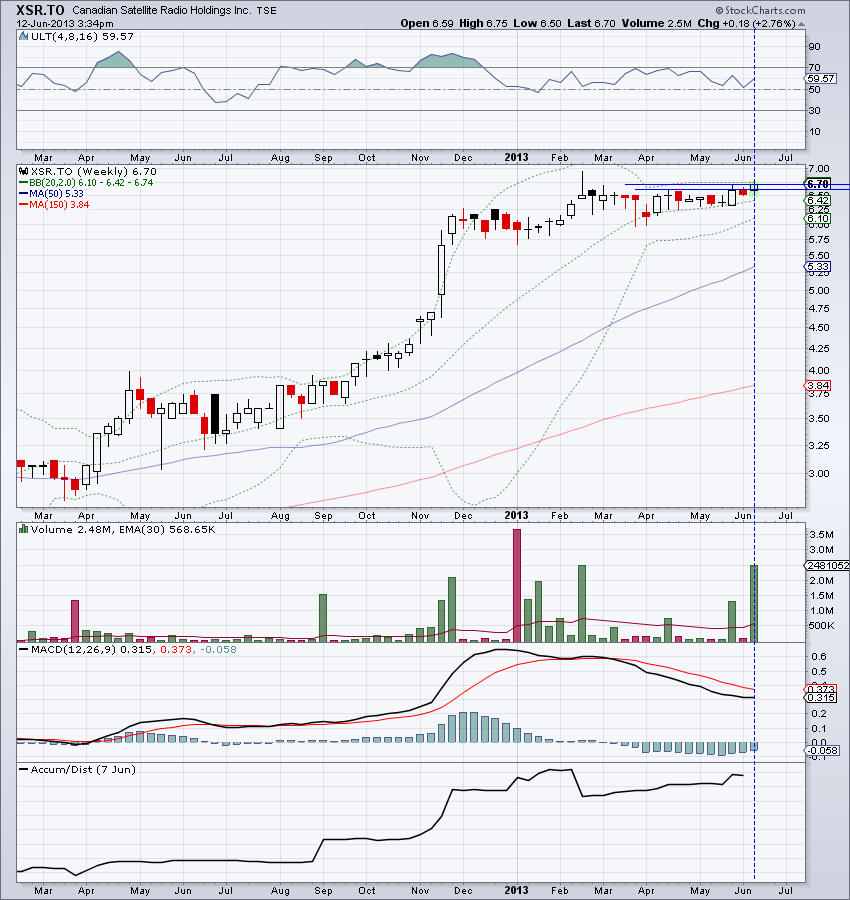Click the volume bars icon beside Volume 2.48M
Viewport: 850px width, 900px height.
(23, 529)
